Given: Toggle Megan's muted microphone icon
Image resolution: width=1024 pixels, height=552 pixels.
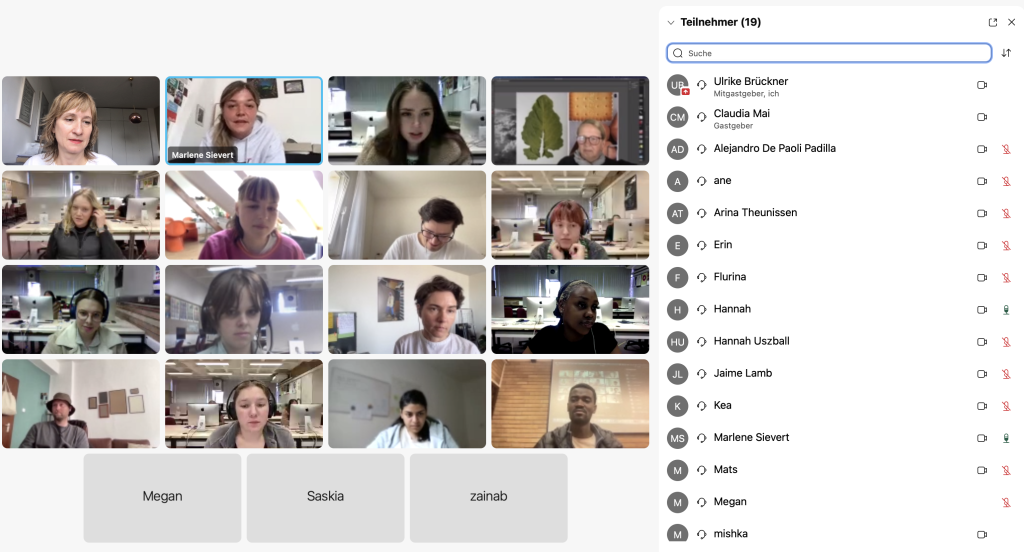Looking at the screenshot, I should [x=1006, y=502].
